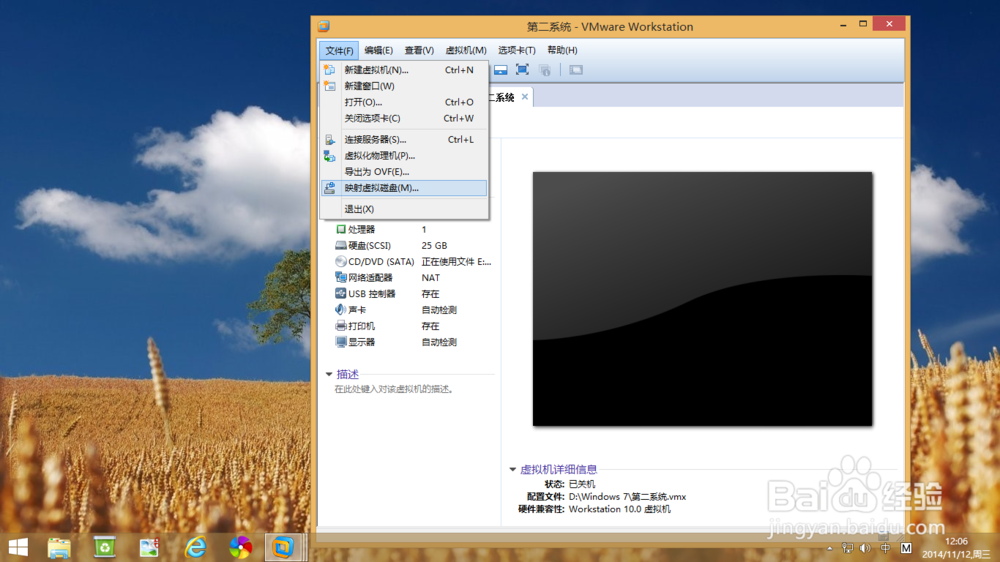The width and height of the screenshot is (1000, 562).
Task: Open Internet Explorer from the taskbar
Action: (x=195, y=547)
